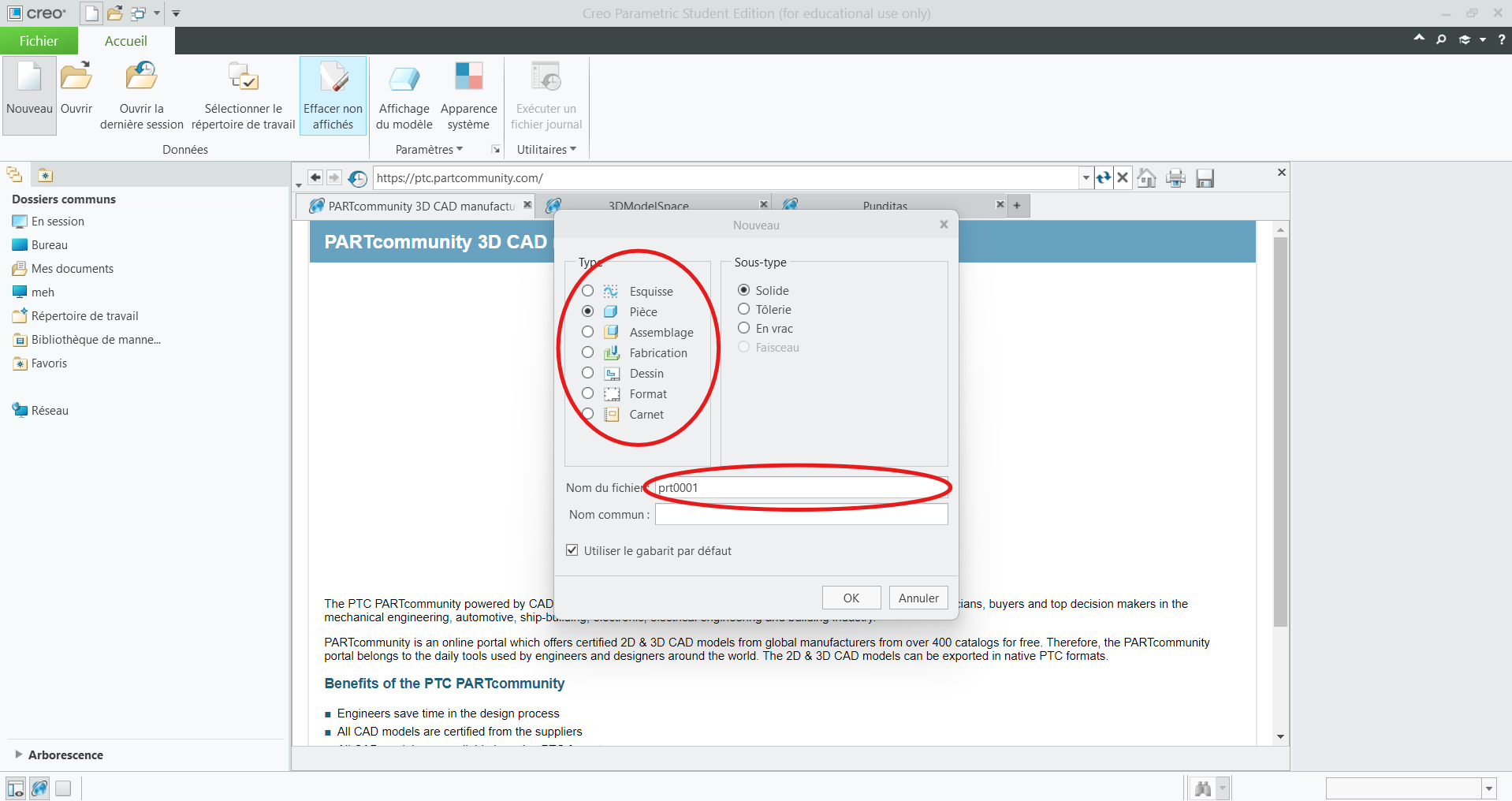The height and width of the screenshot is (801, 1512).
Task: Refresh the embedded browser page
Action: [x=1104, y=178]
